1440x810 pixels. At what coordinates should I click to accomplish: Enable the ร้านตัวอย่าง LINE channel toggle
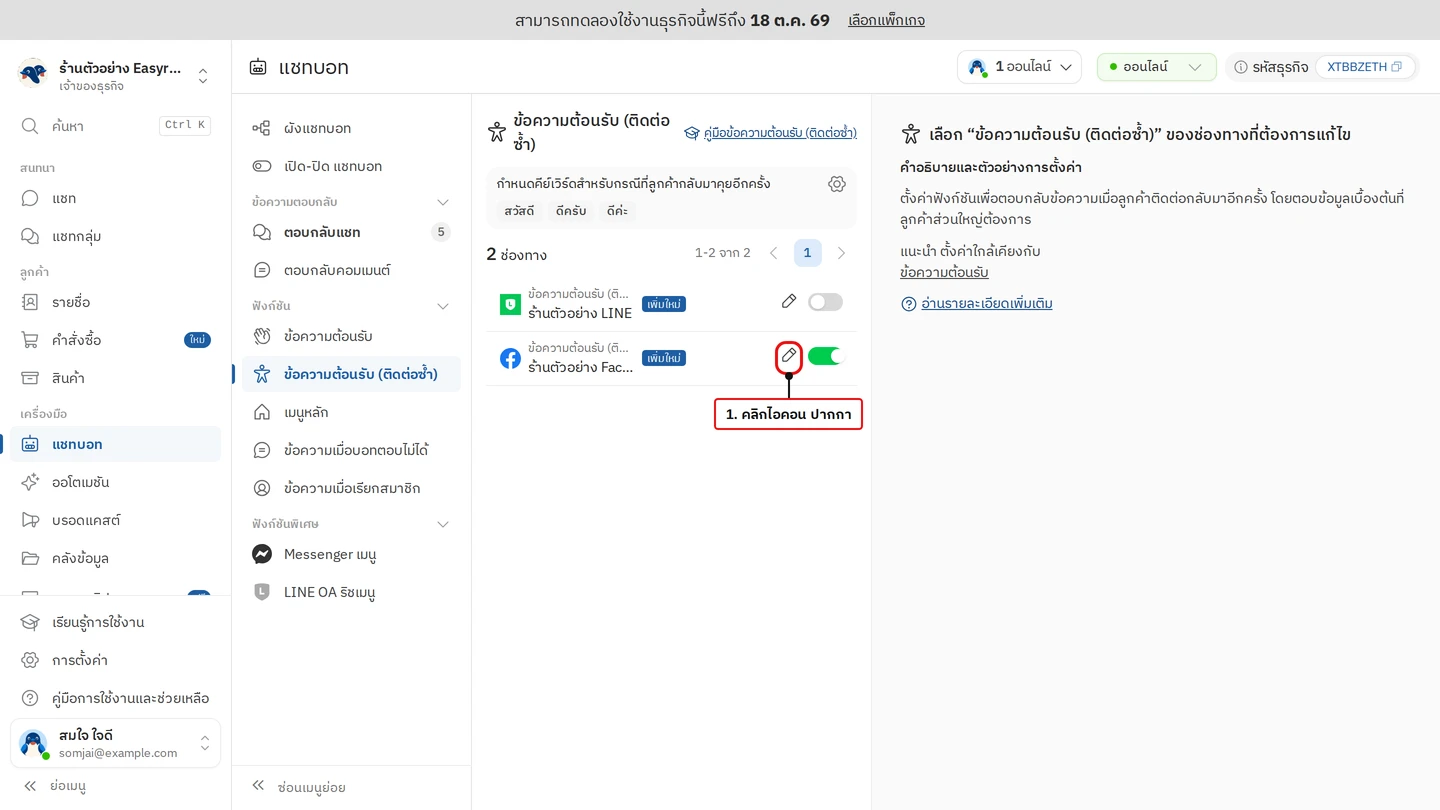825,302
